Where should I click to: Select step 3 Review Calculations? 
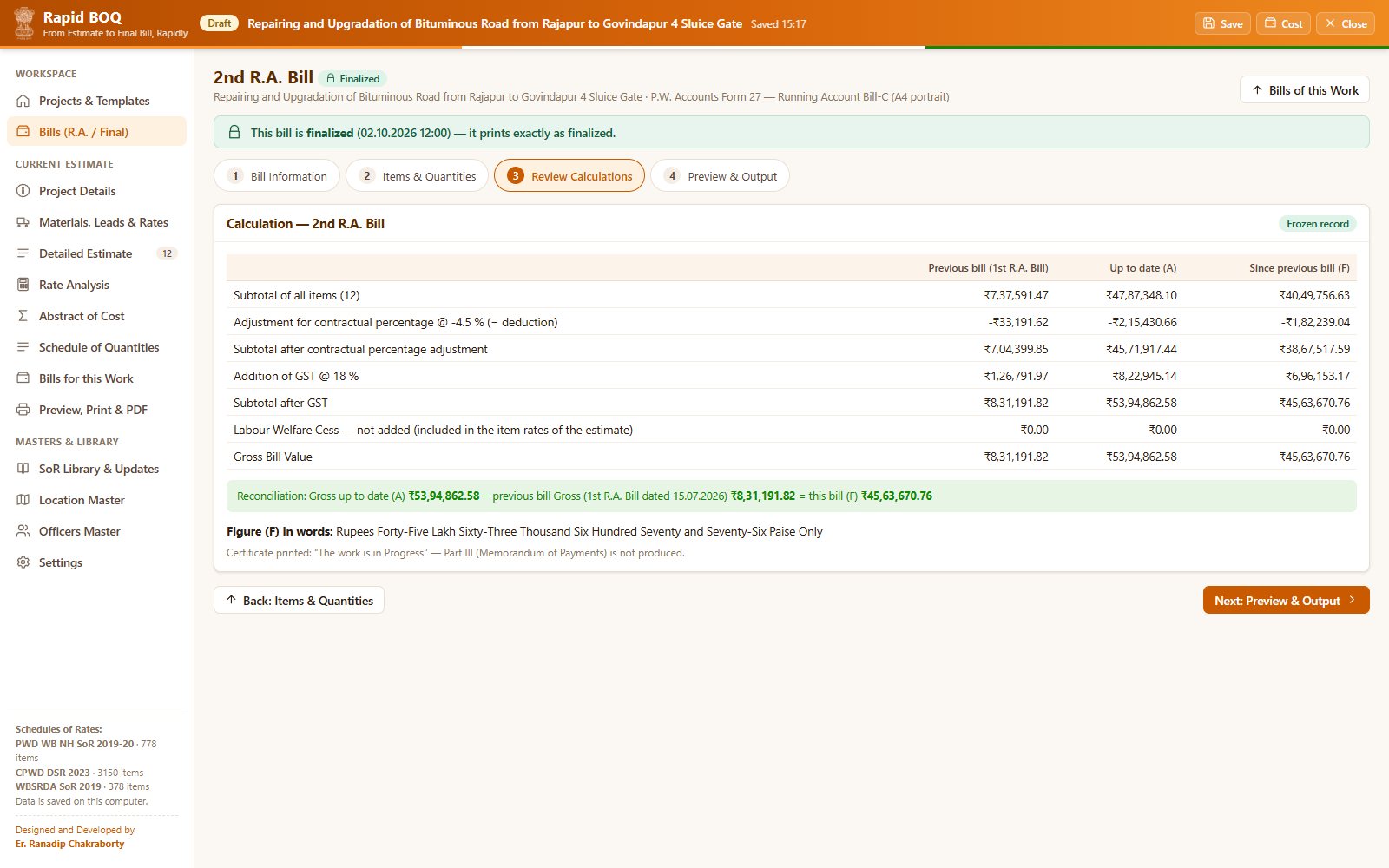pyautogui.click(x=569, y=176)
